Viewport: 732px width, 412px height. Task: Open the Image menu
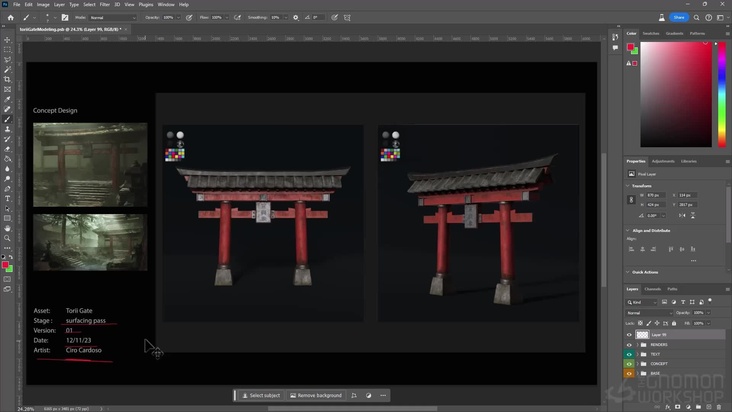(43, 5)
